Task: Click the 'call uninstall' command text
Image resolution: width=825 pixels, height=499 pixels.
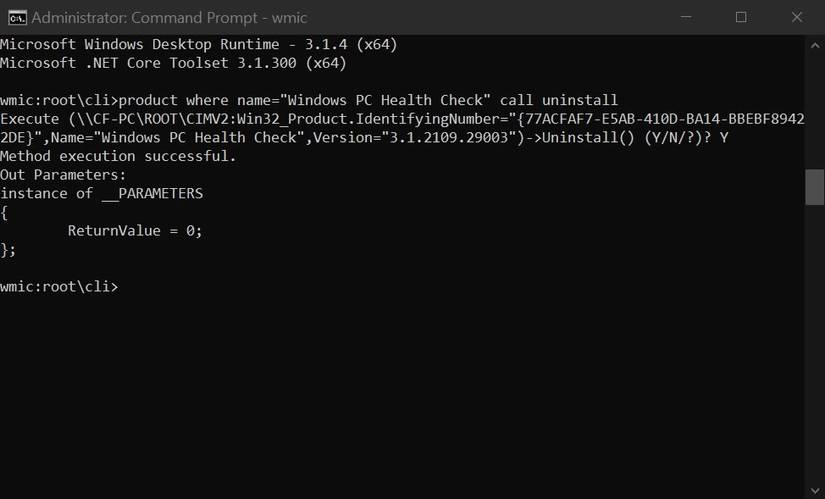Action: 558,100
